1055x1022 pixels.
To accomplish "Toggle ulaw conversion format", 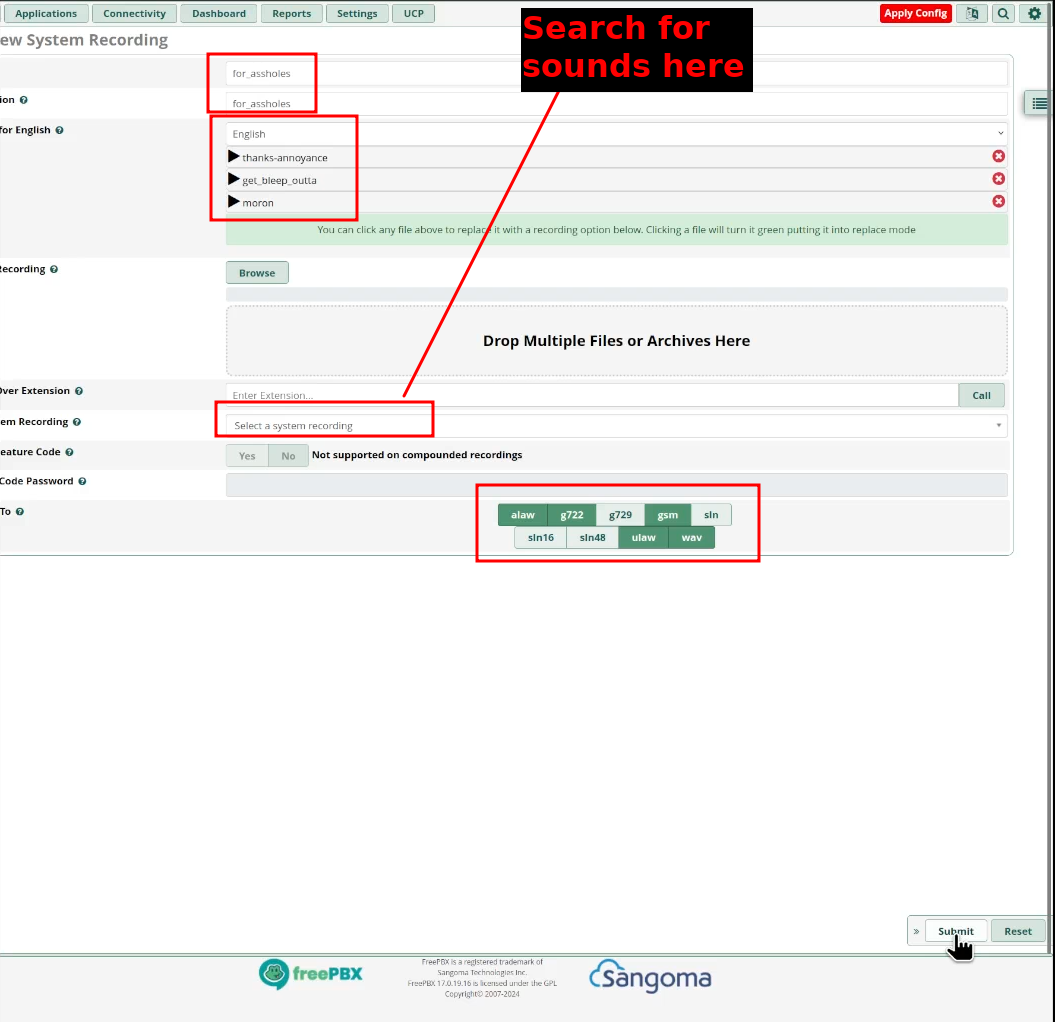I will 643,538.
